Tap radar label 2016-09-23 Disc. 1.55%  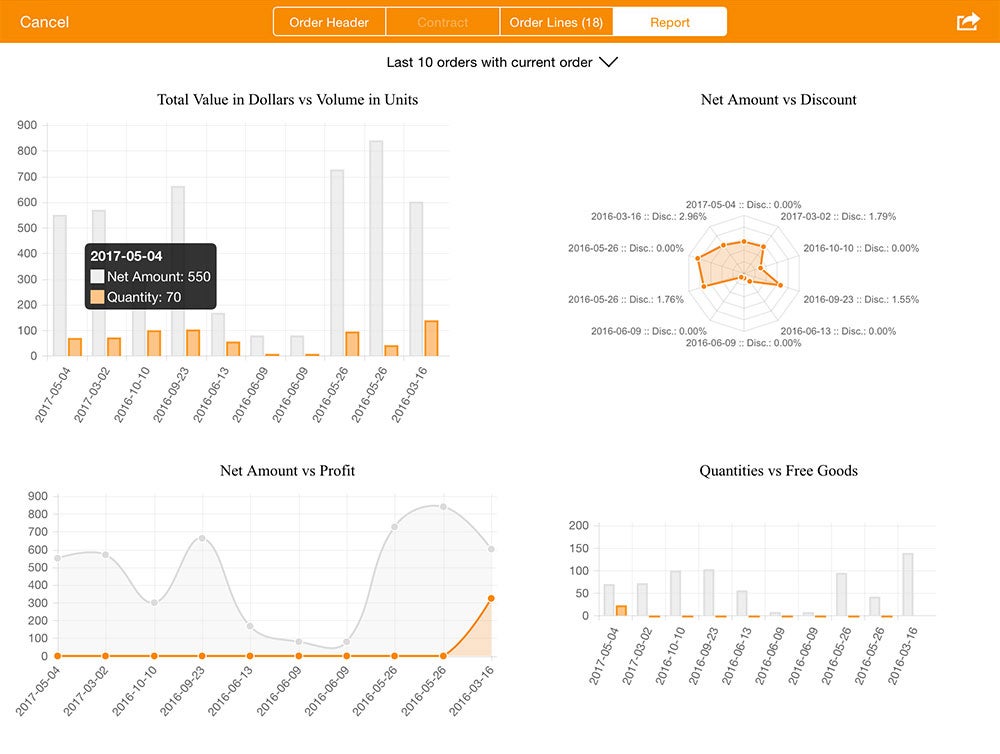[x=861, y=299]
